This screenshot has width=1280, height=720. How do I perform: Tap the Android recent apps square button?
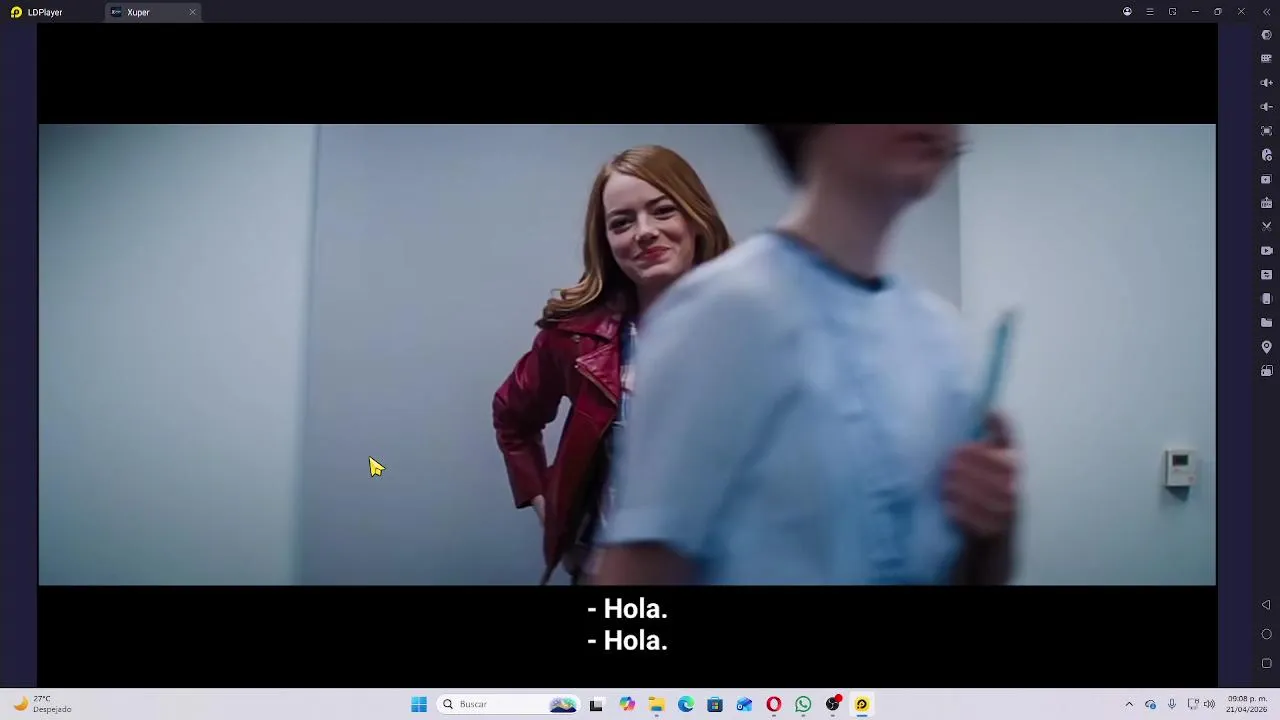click(1266, 663)
